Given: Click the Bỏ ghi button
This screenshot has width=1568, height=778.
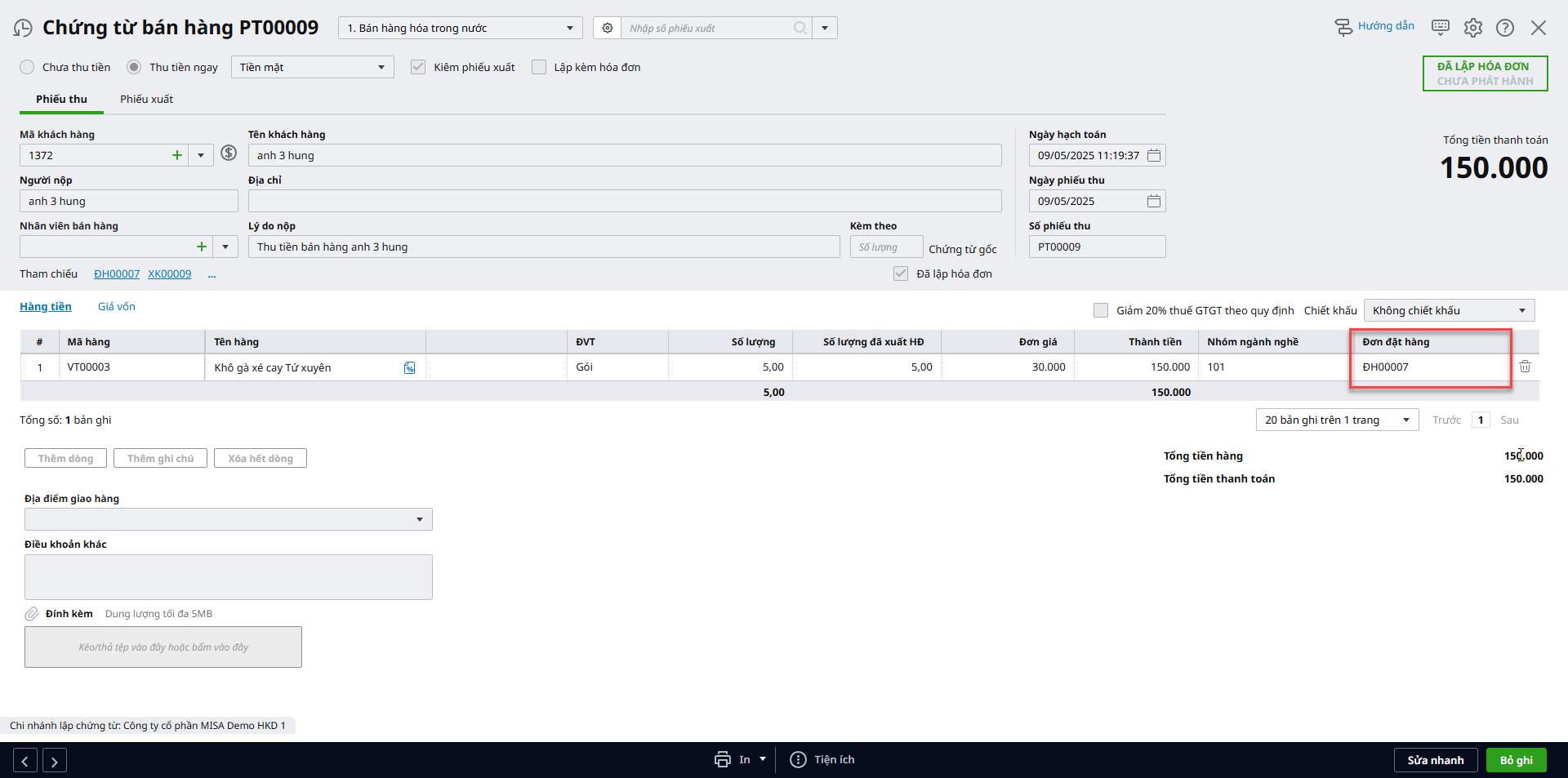Looking at the screenshot, I should pyautogui.click(x=1516, y=760).
